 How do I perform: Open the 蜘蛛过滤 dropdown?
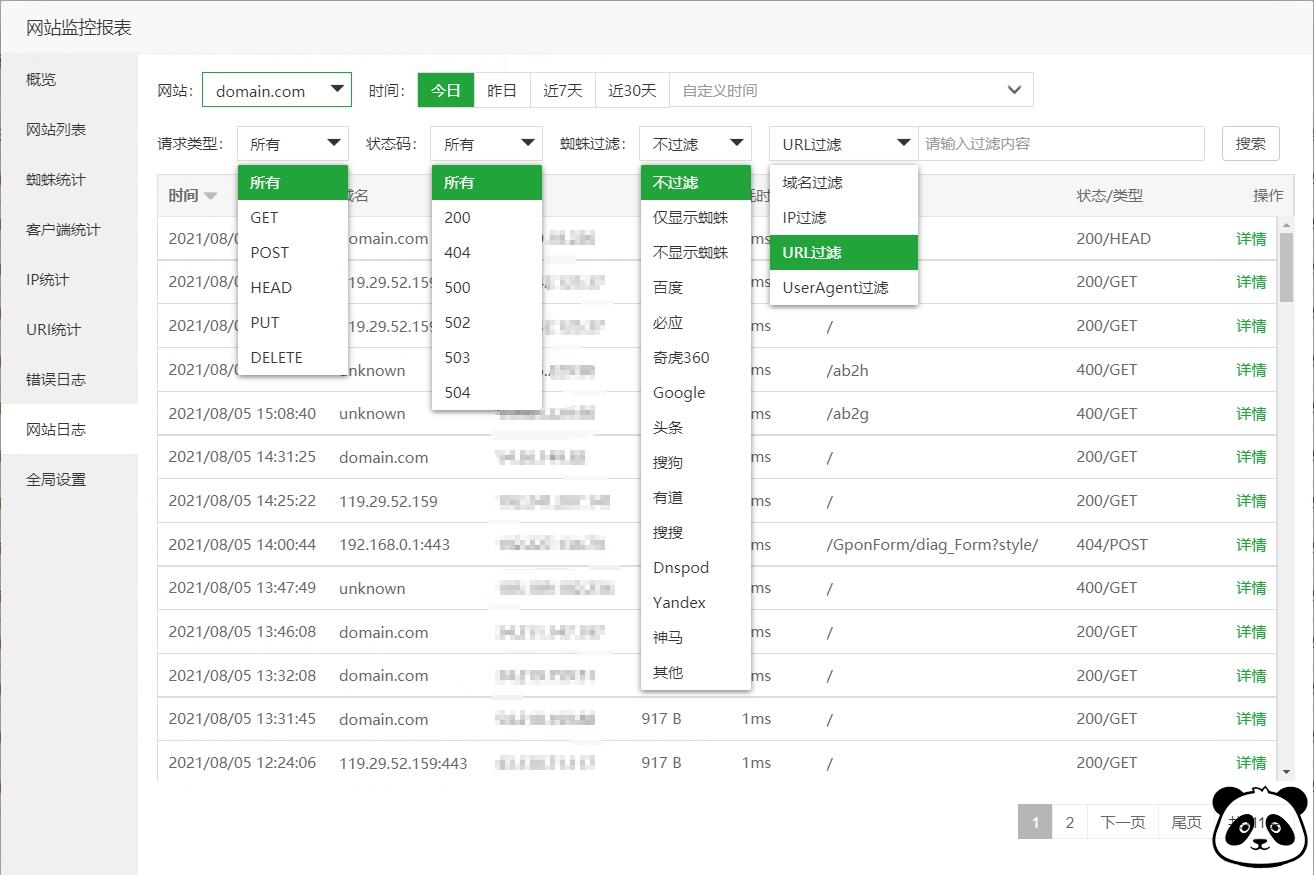coord(695,144)
